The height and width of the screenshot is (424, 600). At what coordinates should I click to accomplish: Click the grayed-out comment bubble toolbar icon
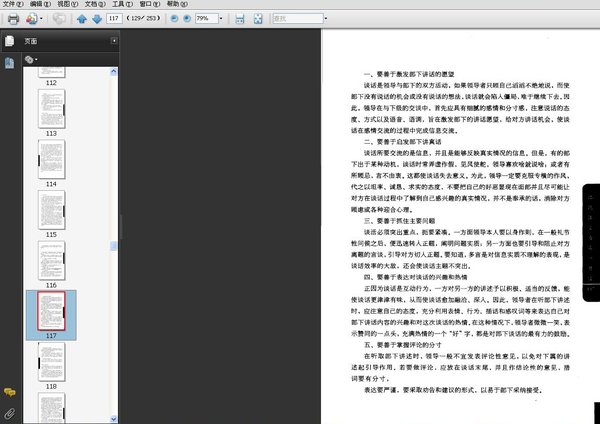pos(59,18)
